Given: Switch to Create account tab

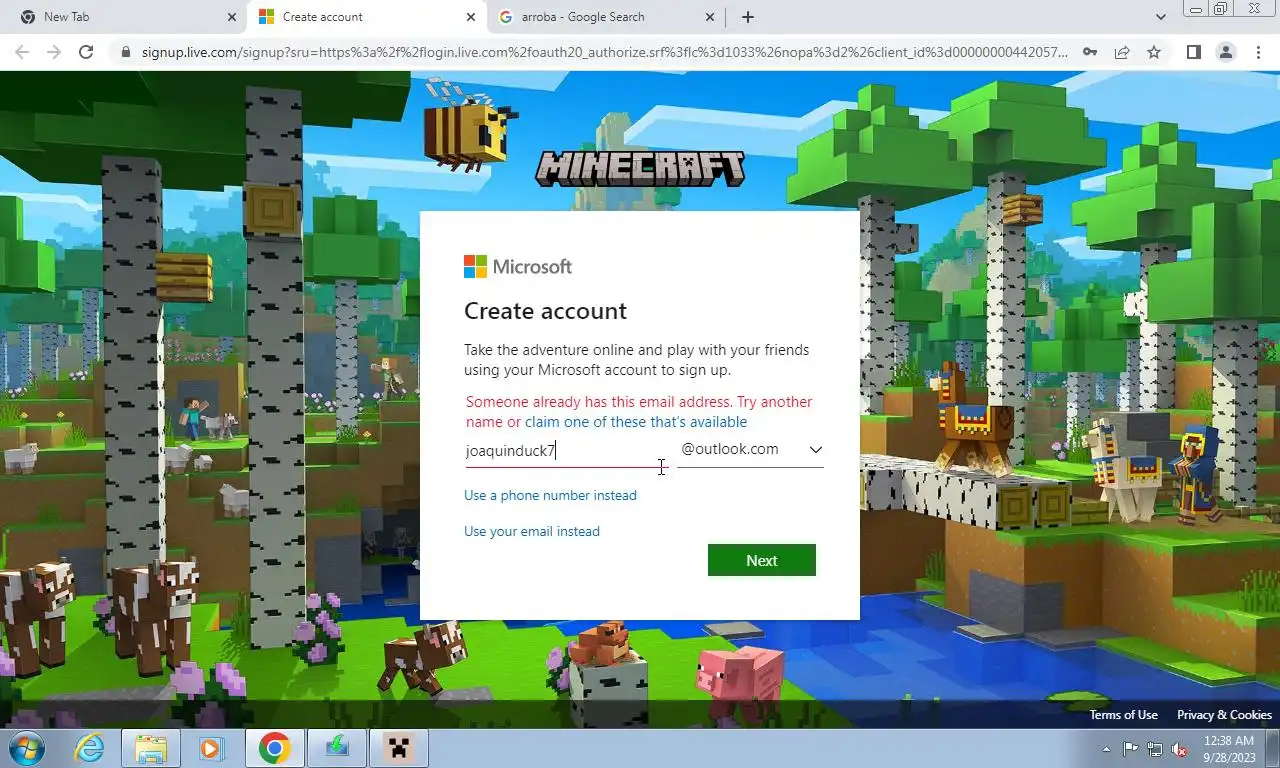Looking at the screenshot, I should pyautogui.click(x=365, y=17).
